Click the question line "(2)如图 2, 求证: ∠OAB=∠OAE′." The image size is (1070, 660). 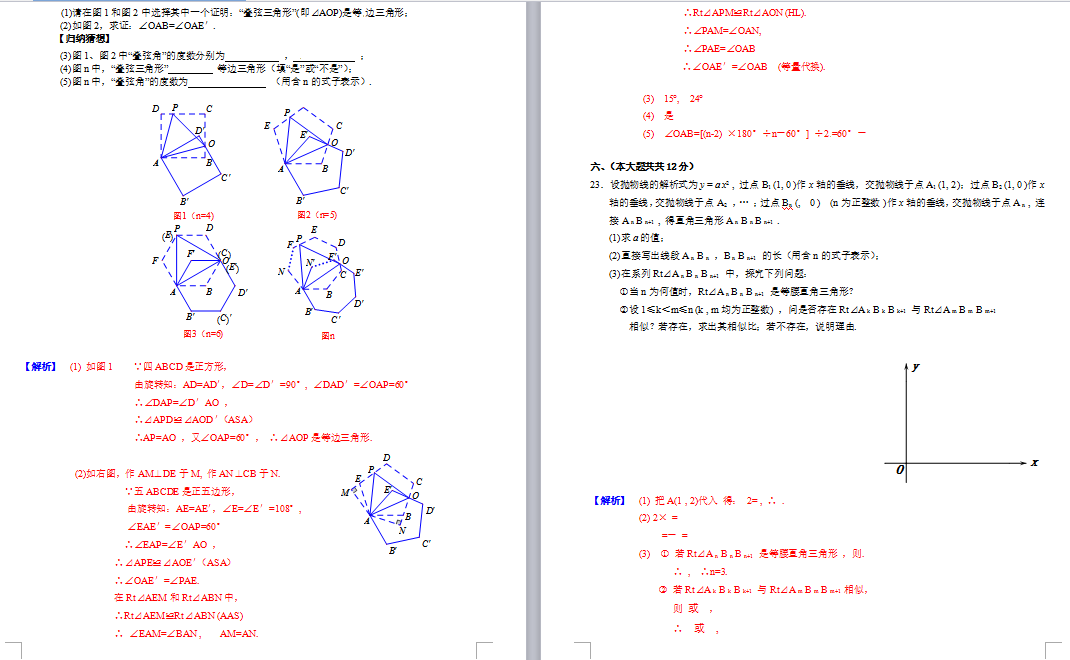(137, 25)
